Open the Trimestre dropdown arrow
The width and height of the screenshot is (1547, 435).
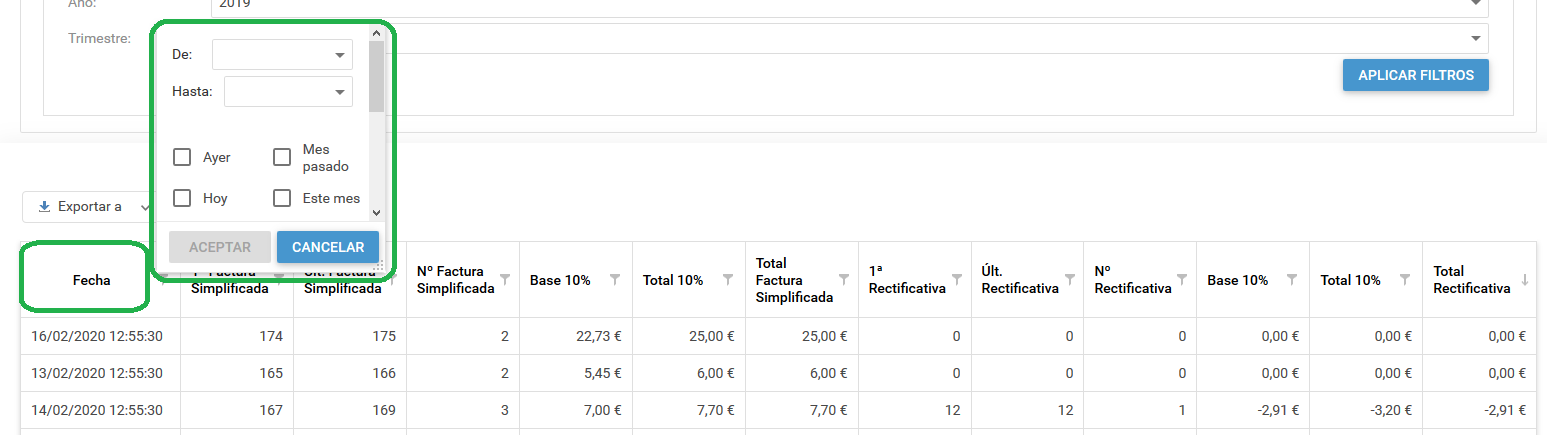1476,38
